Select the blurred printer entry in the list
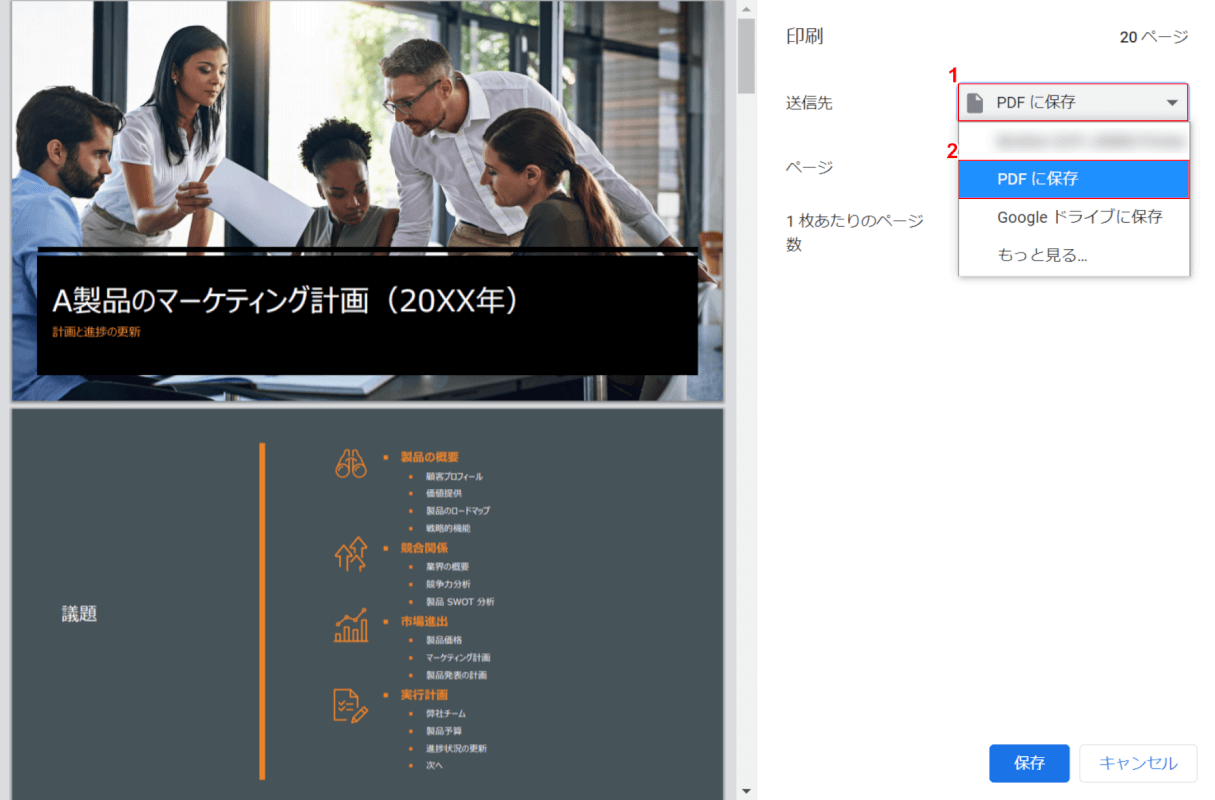The image size is (1215, 800). point(1073,141)
